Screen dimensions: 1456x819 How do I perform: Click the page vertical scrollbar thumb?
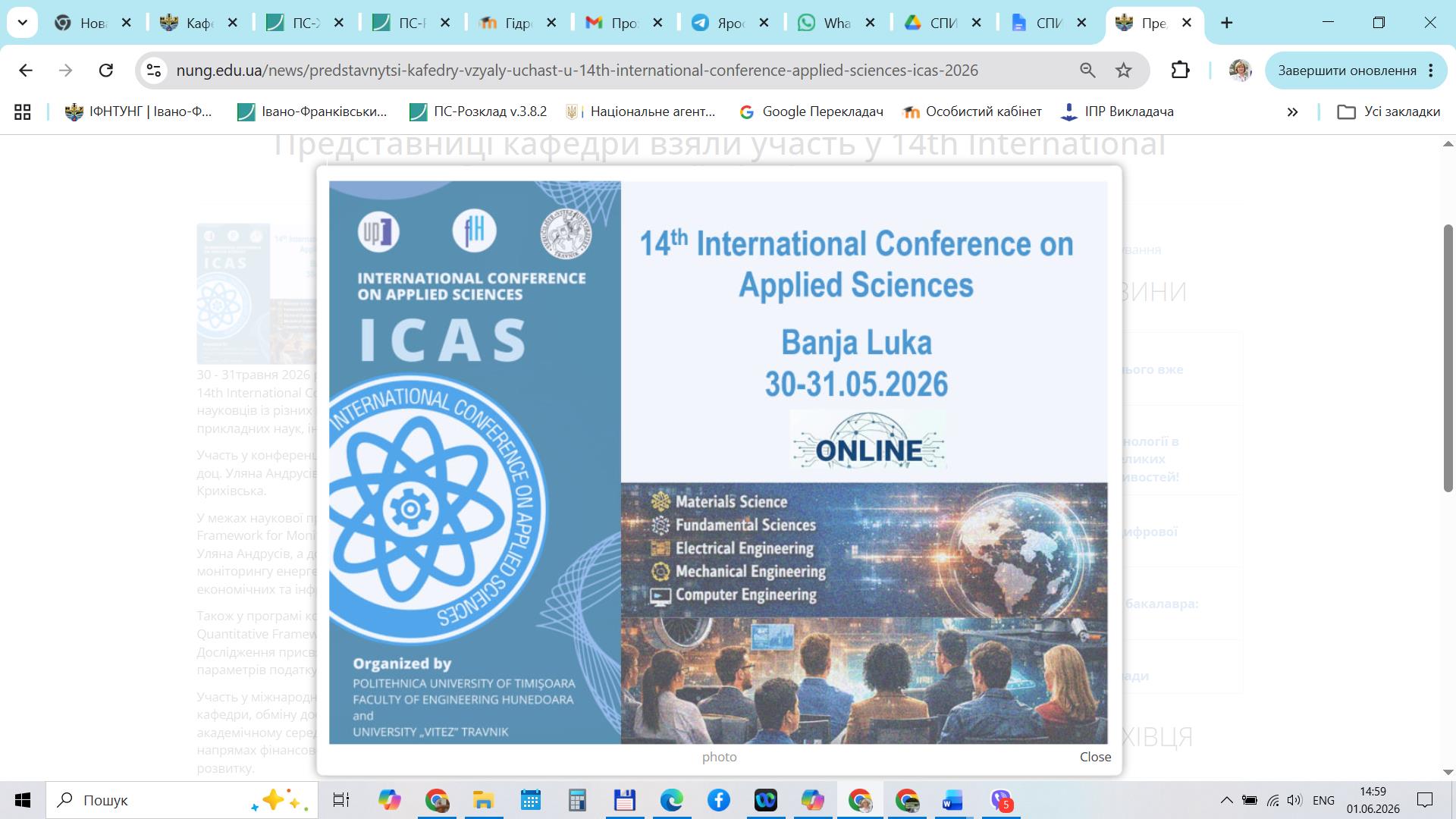[1448, 359]
